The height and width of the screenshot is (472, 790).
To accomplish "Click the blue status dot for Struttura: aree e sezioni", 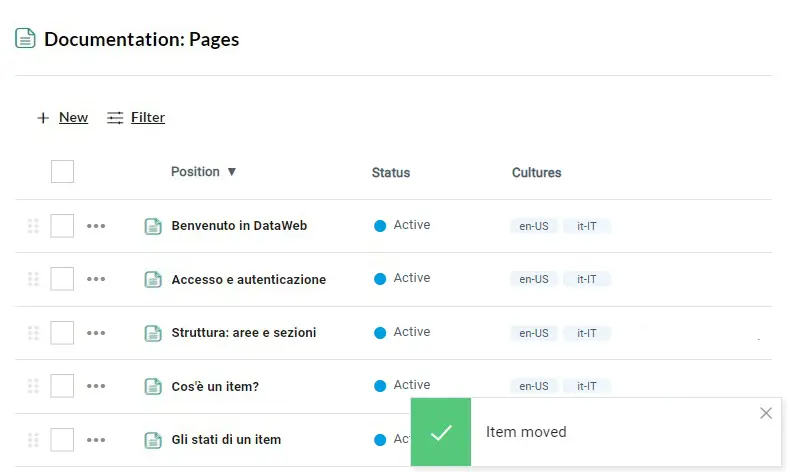I will [380, 333].
